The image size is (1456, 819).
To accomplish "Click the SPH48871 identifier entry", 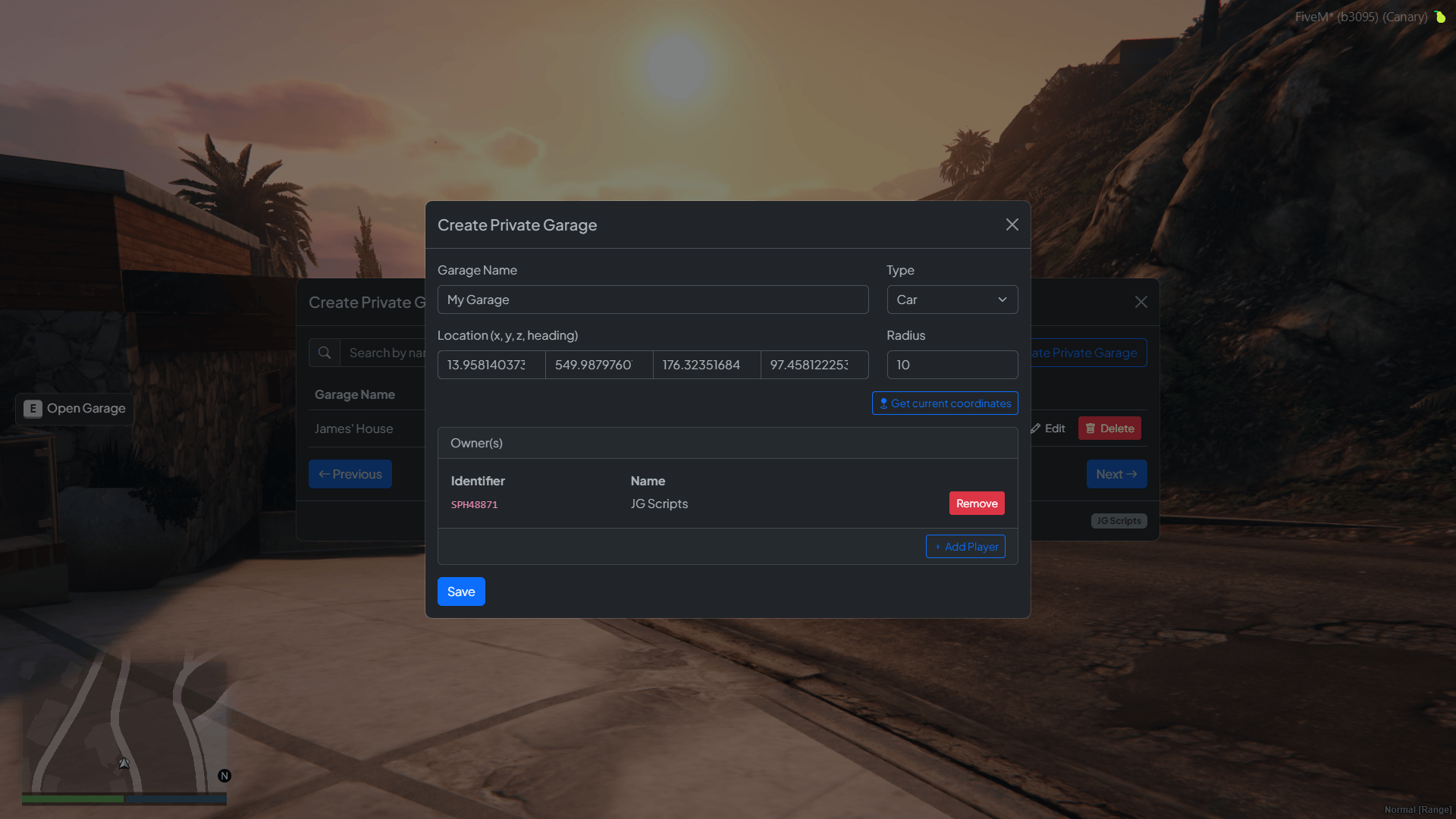I will 474,504.
